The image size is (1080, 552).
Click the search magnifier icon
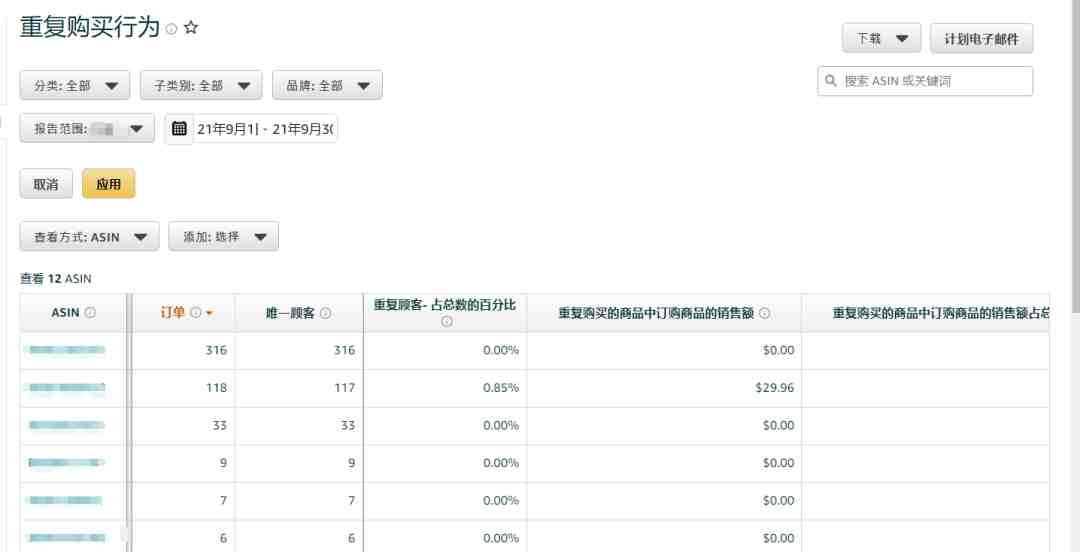831,81
